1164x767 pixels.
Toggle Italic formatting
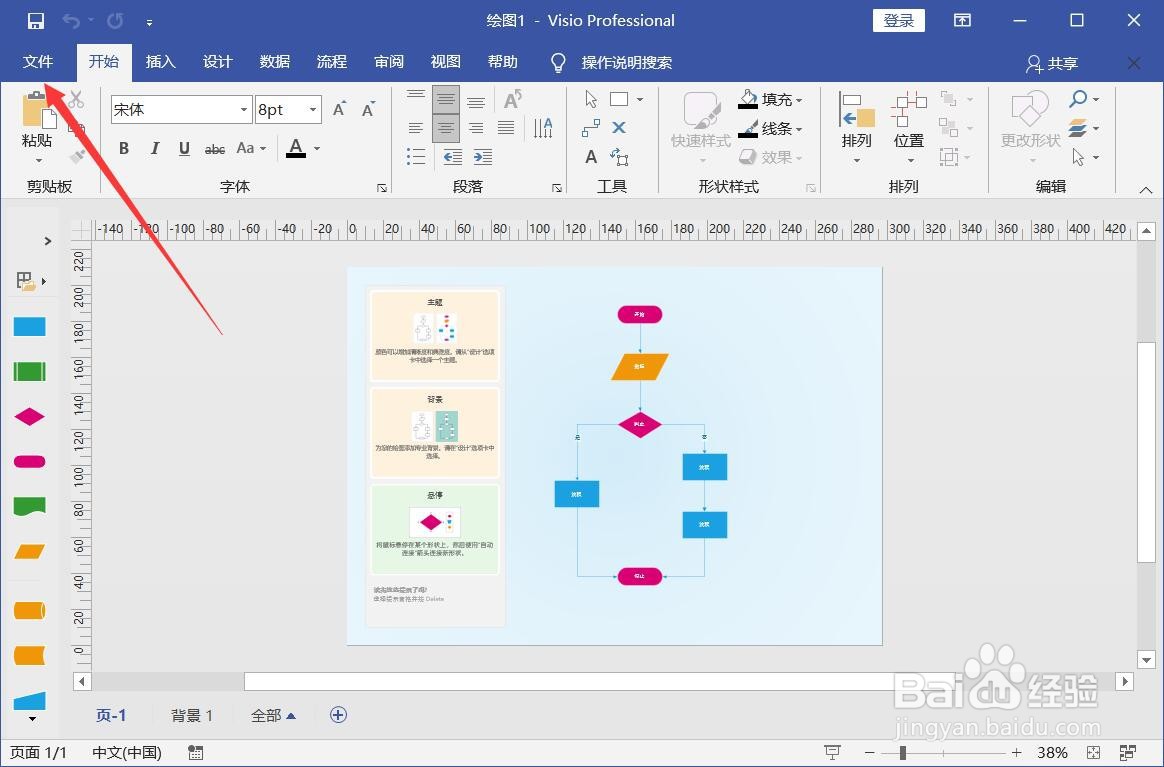pos(154,148)
